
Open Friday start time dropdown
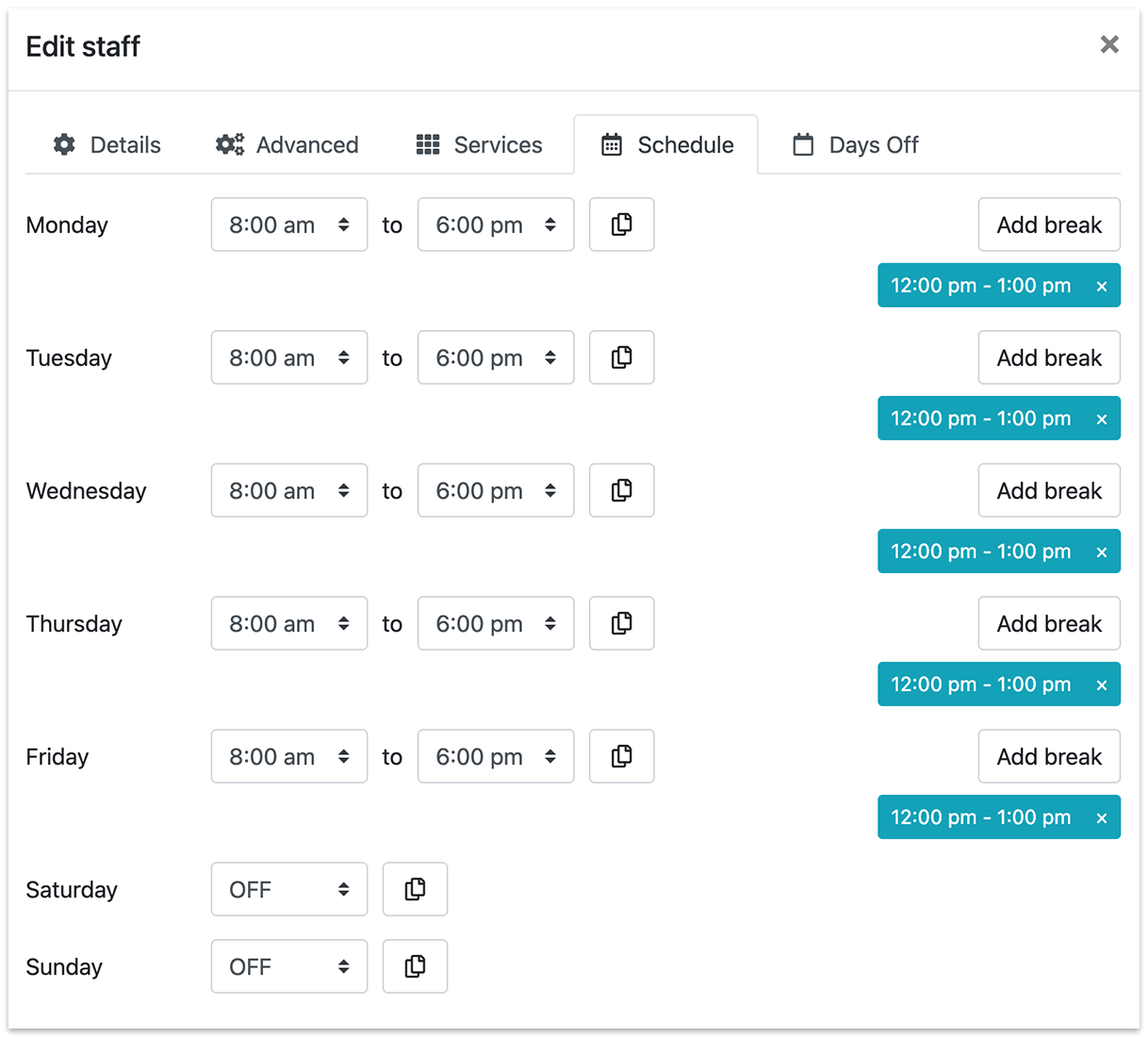(289, 756)
